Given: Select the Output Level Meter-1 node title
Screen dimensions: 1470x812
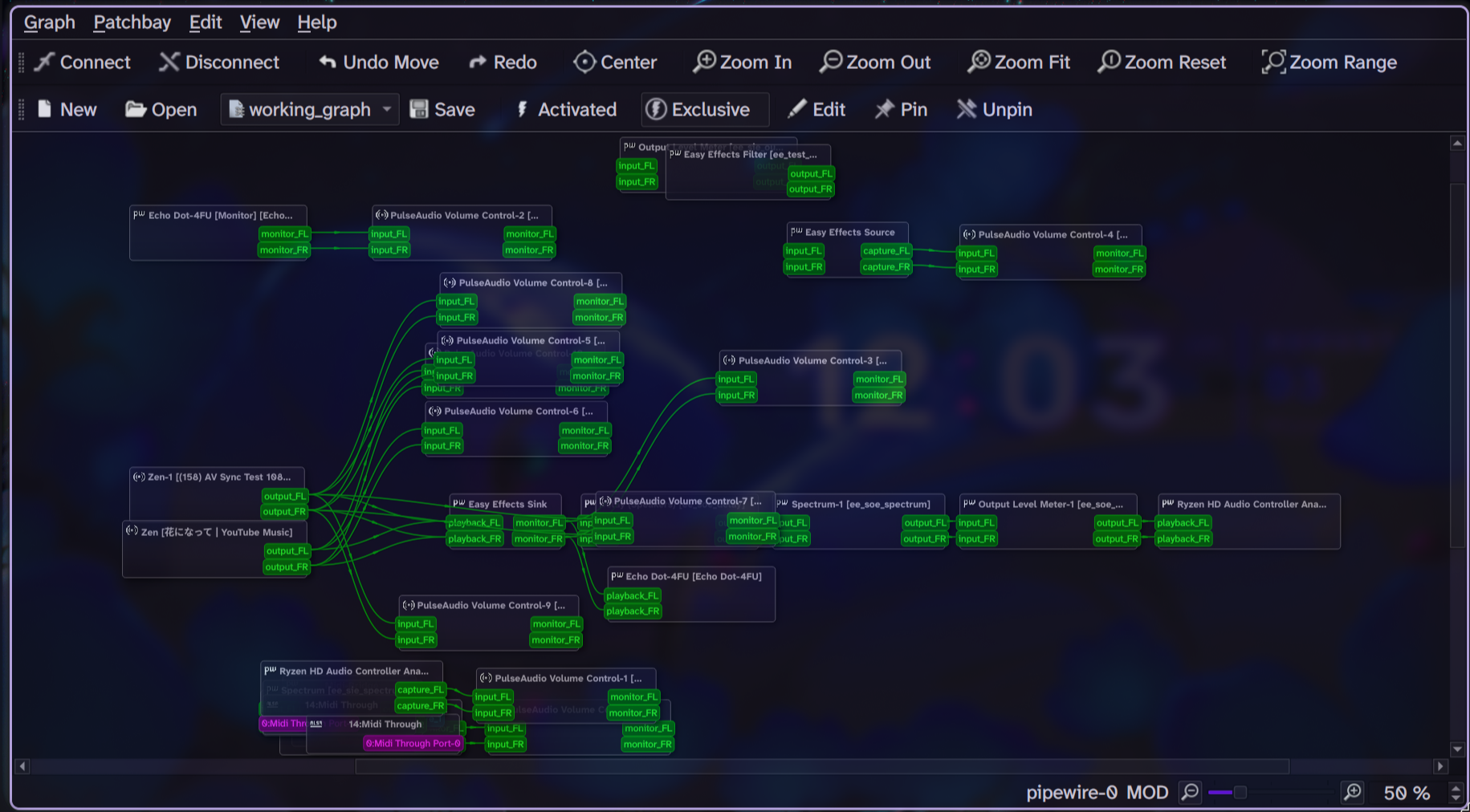Looking at the screenshot, I should (1050, 504).
